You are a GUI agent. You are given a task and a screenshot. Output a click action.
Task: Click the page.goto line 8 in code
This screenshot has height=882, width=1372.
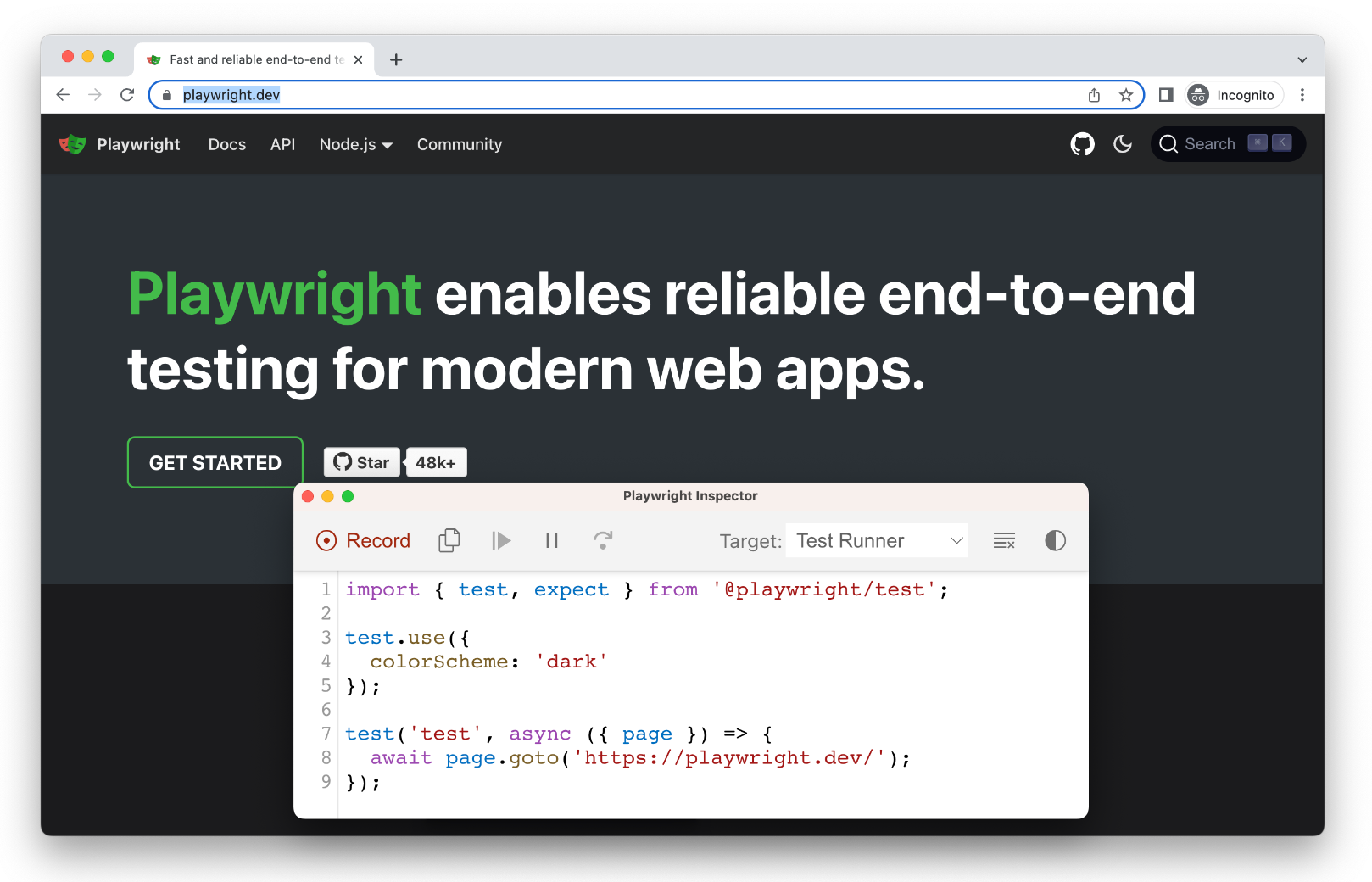click(x=640, y=758)
